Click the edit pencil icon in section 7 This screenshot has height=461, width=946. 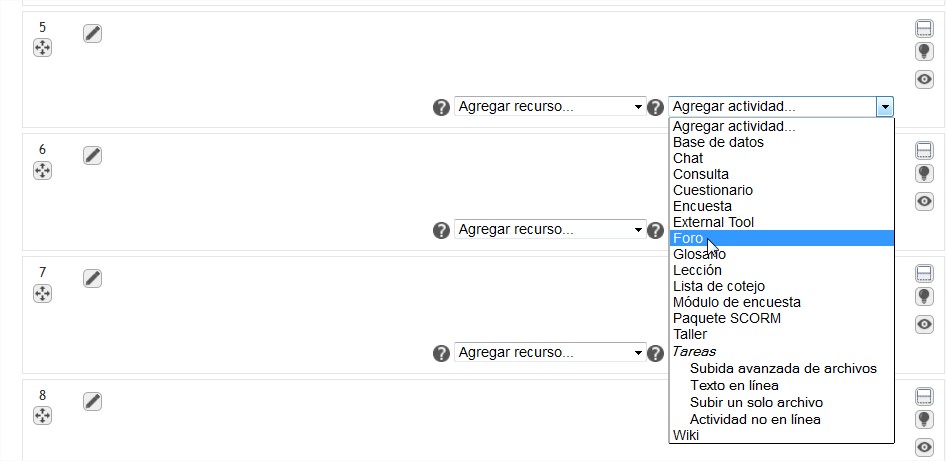[x=92, y=278]
